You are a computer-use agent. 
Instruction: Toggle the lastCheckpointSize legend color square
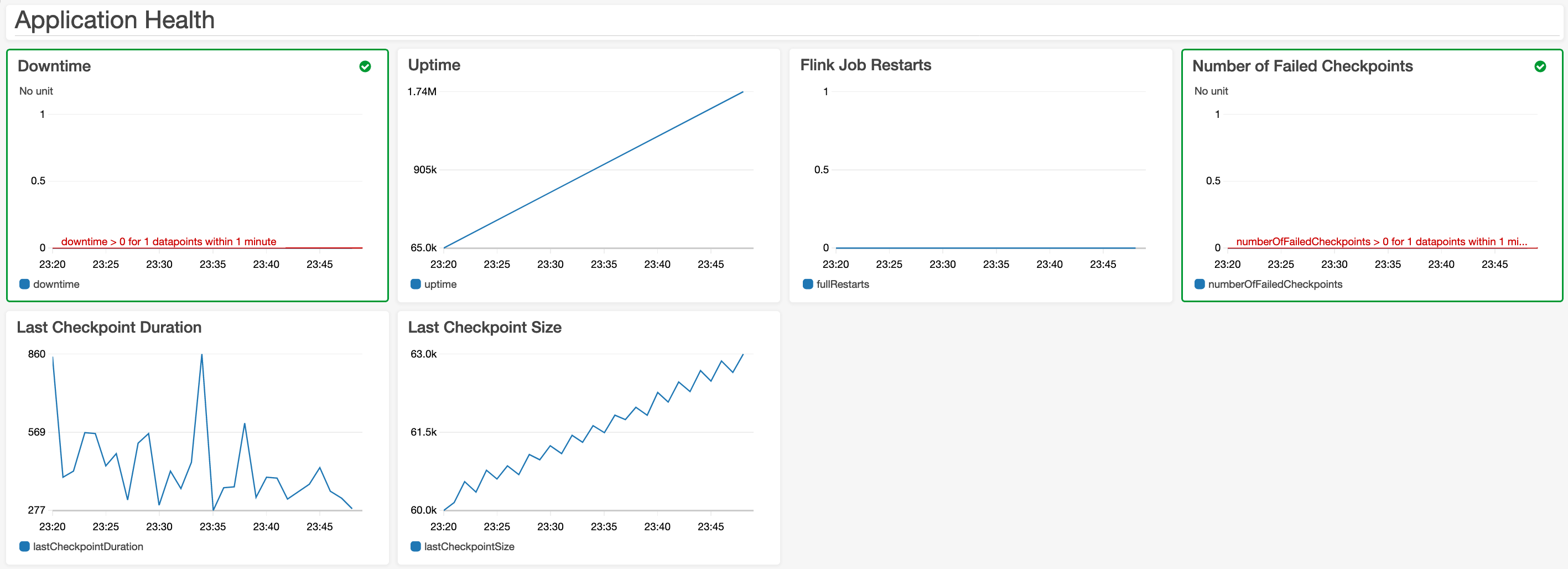[x=416, y=546]
